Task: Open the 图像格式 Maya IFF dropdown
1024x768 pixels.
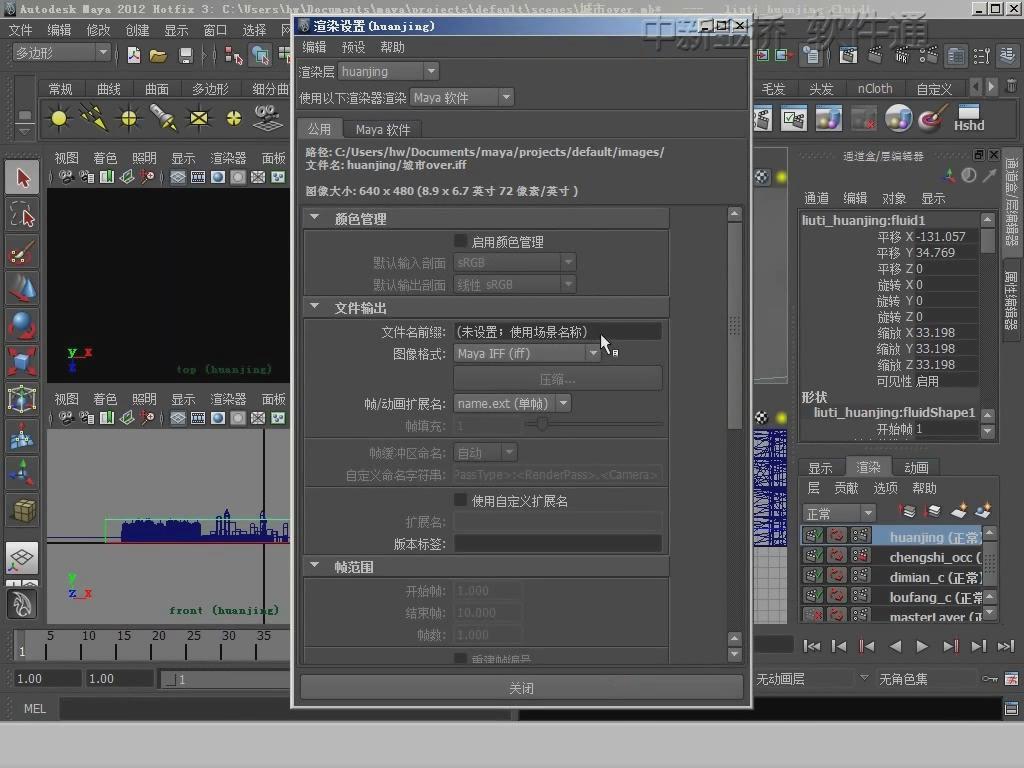Action: coord(526,353)
